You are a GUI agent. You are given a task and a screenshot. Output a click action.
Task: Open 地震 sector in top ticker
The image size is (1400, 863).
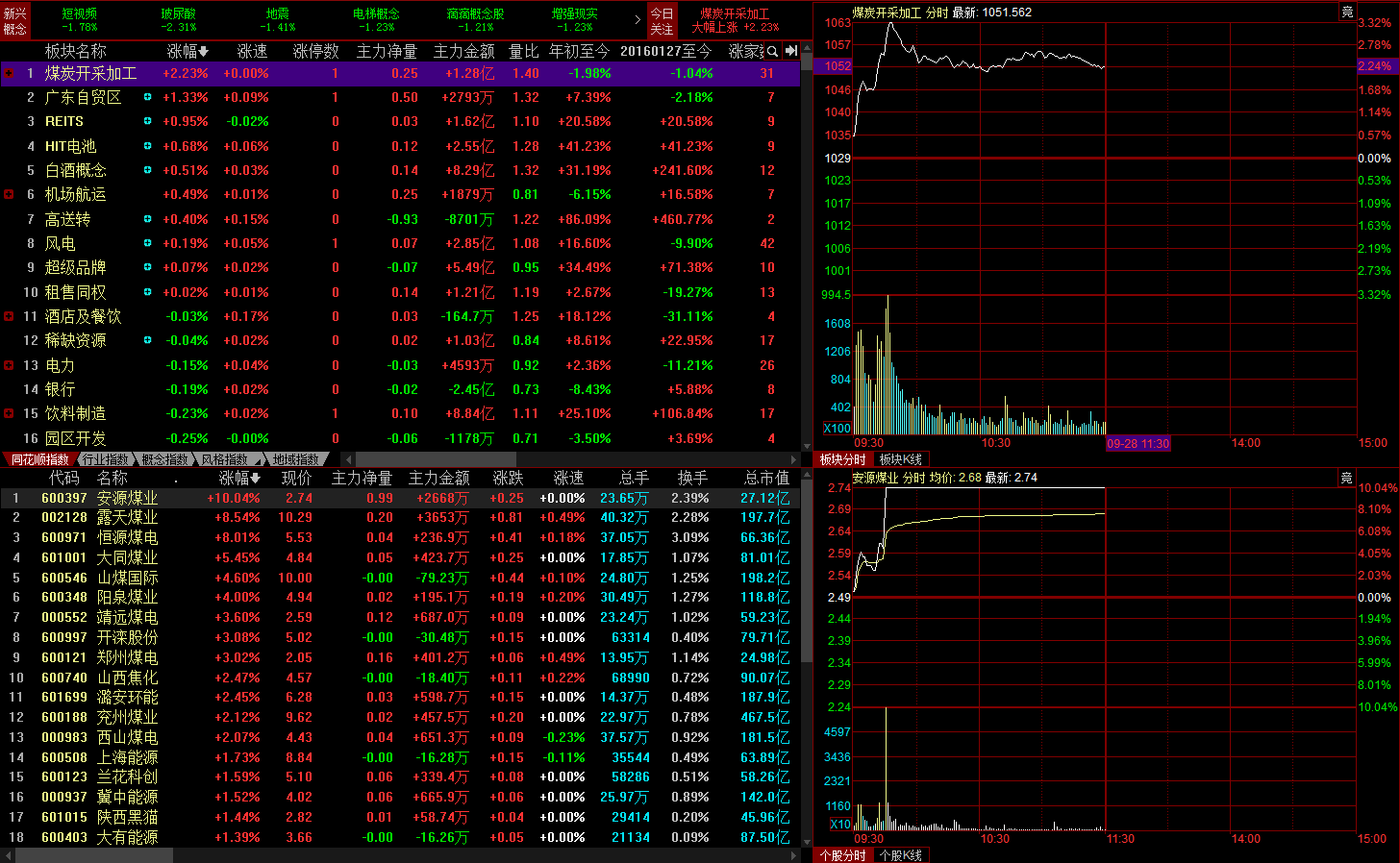click(277, 19)
